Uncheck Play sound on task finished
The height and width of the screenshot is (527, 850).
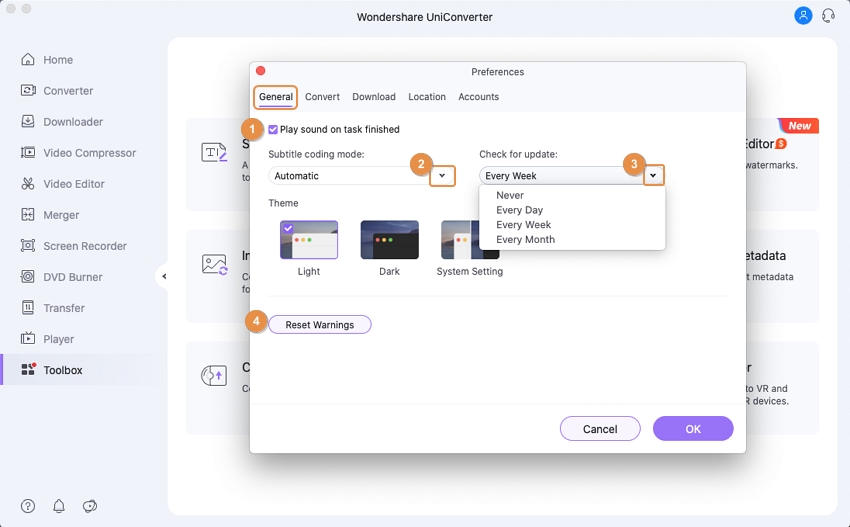click(273, 130)
